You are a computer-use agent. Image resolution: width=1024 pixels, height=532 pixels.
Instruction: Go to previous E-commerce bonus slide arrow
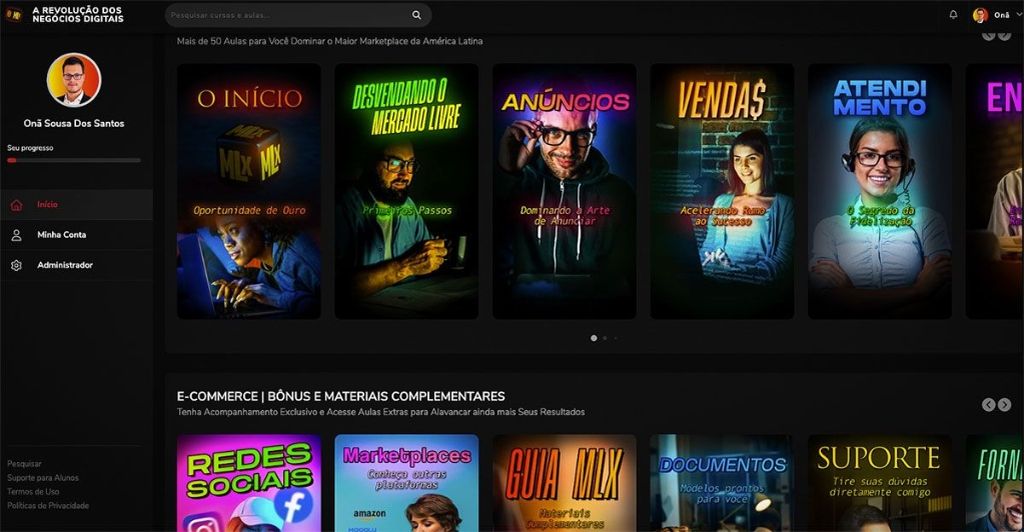(988, 405)
